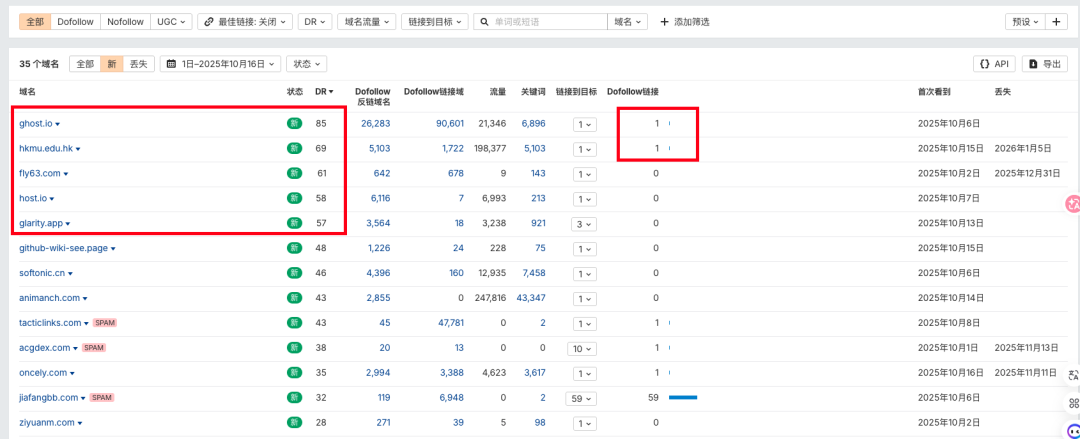The image size is (1080, 439).
Task: Open the 预设 presets dropdown
Action: click(x=1025, y=22)
